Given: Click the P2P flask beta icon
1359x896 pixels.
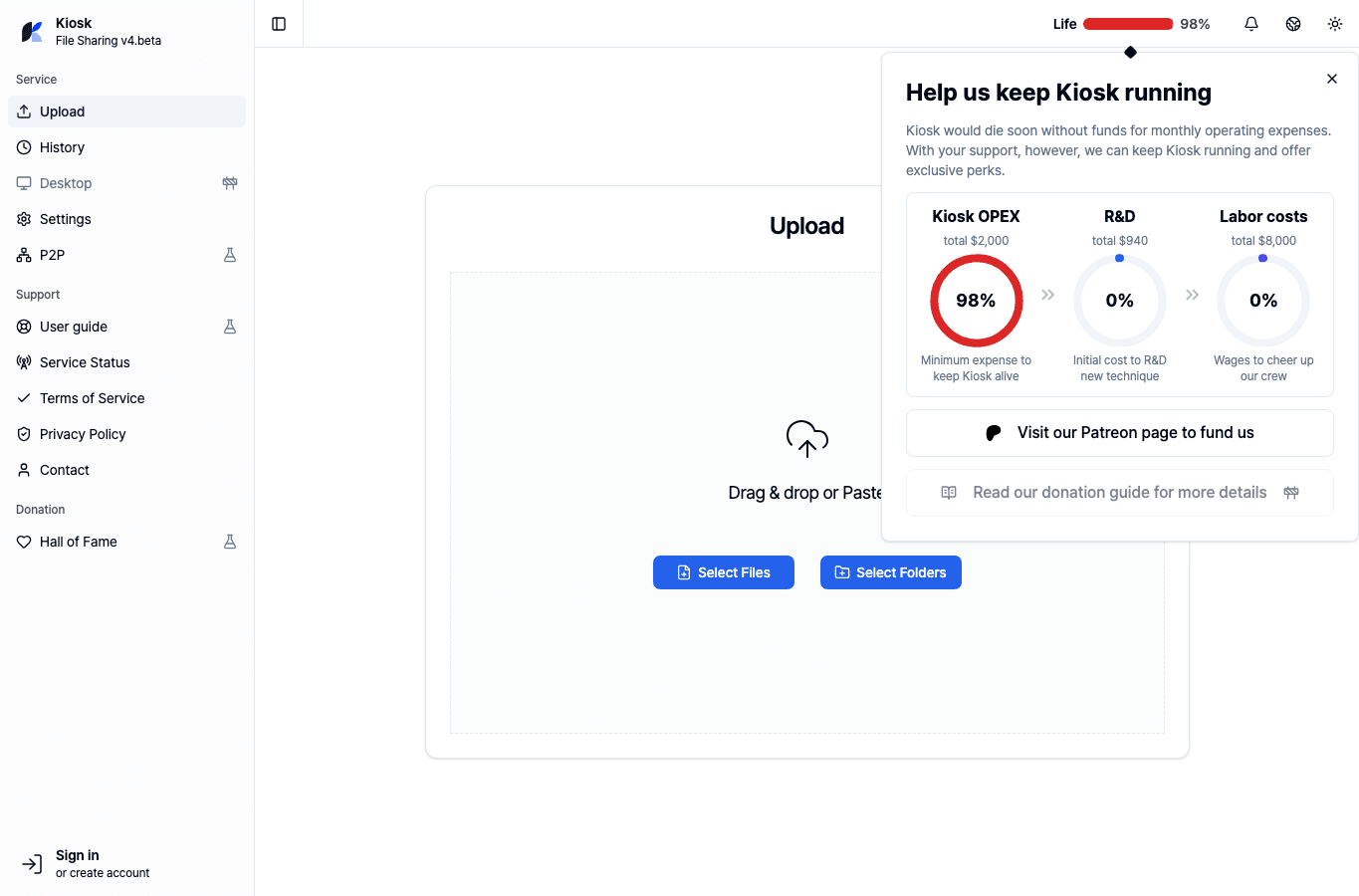Looking at the screenshot, I should pyautogui.click(x=230, y=255).
